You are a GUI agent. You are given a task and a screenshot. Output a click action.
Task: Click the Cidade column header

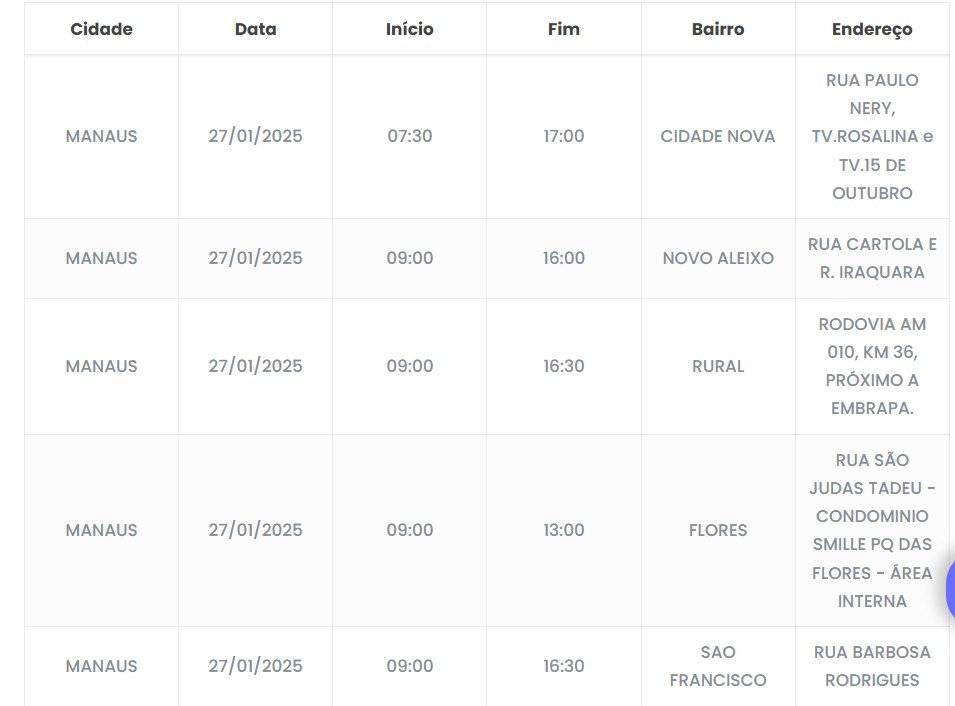coord(101,29)
